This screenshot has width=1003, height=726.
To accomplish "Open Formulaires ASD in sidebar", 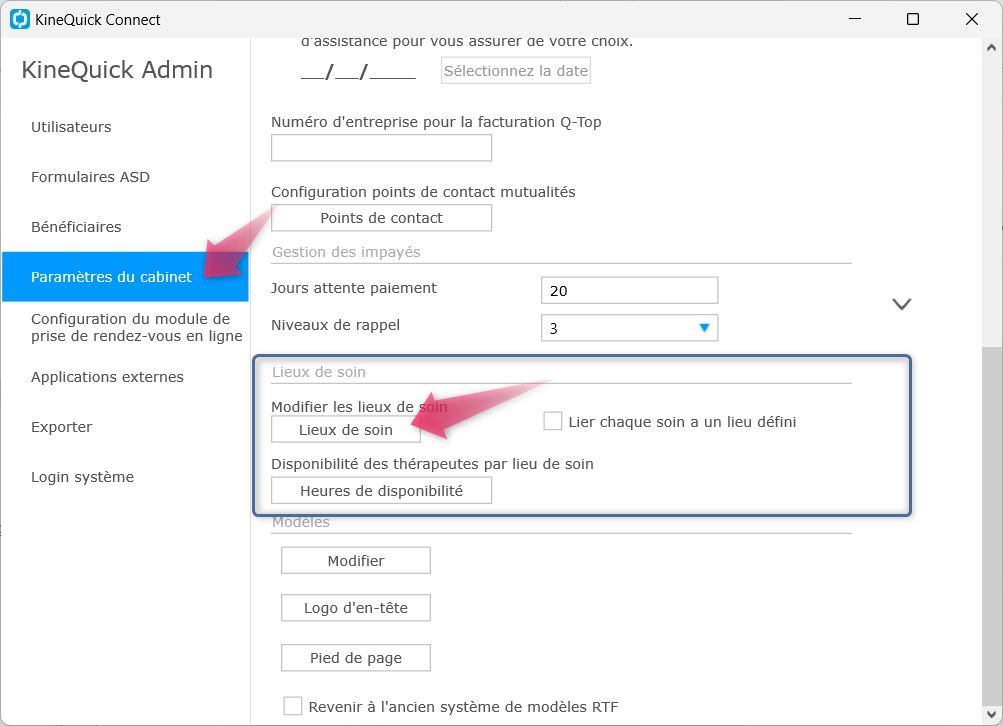I will 90,177.
